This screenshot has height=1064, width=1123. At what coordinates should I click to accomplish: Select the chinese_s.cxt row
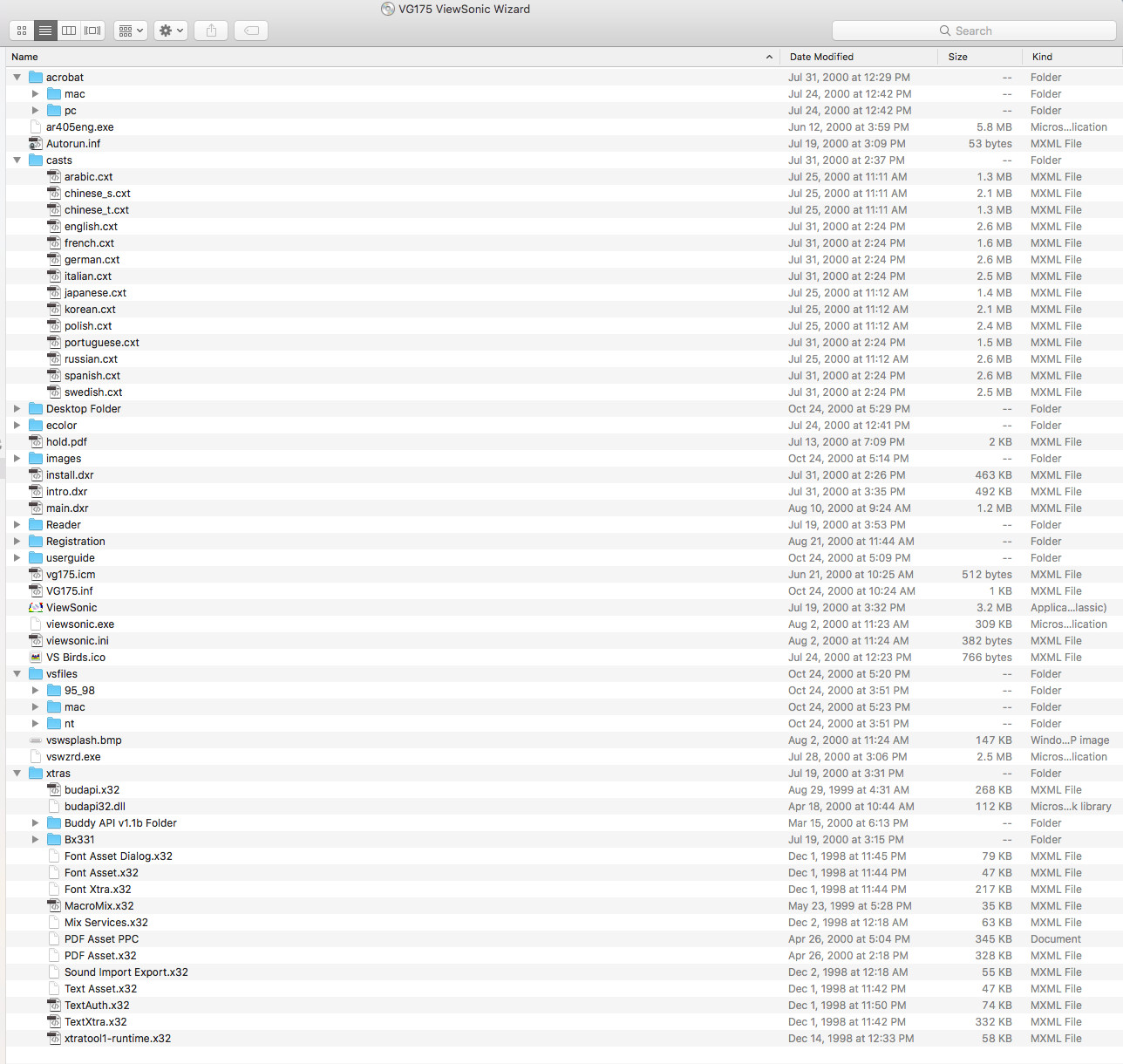point(564,194)
